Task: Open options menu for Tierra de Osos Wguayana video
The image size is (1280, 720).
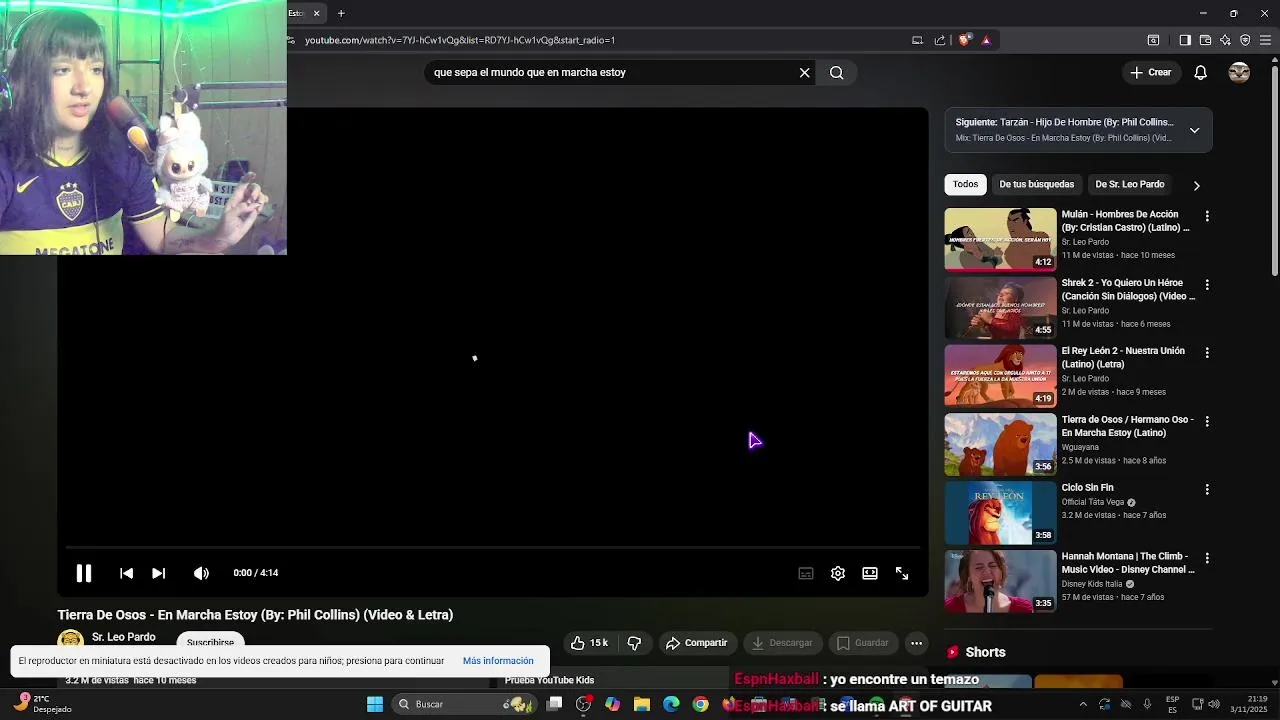Action: 1207,422
